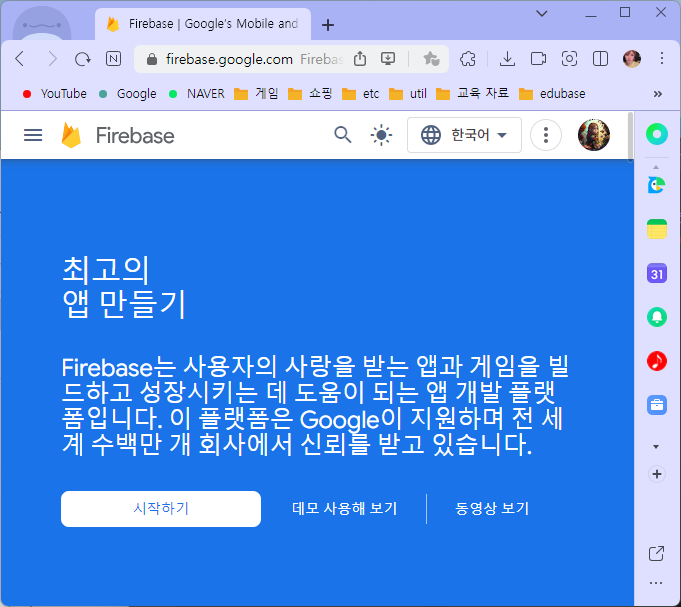Open the 한국어 language dropdown
The height and width of the screenshot is (607, 681).
[464, 135]
